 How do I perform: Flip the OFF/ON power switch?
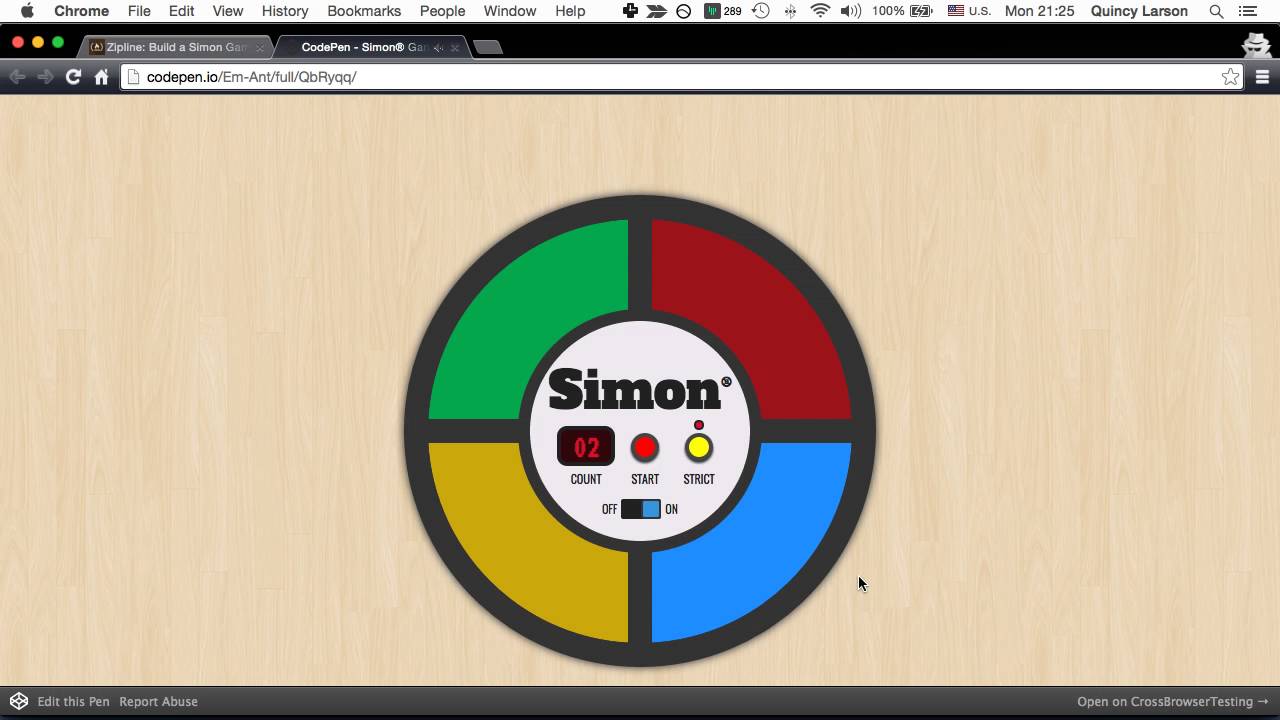641,509
